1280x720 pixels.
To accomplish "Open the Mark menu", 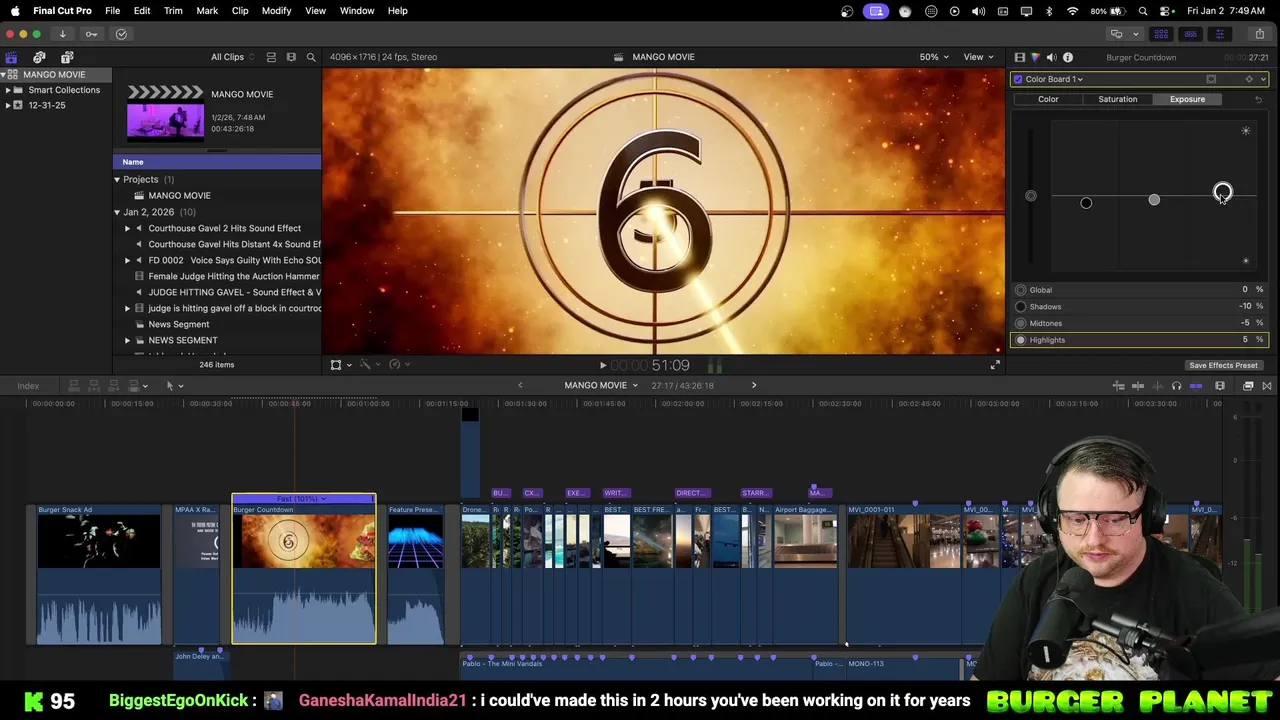I will (207, 10).
